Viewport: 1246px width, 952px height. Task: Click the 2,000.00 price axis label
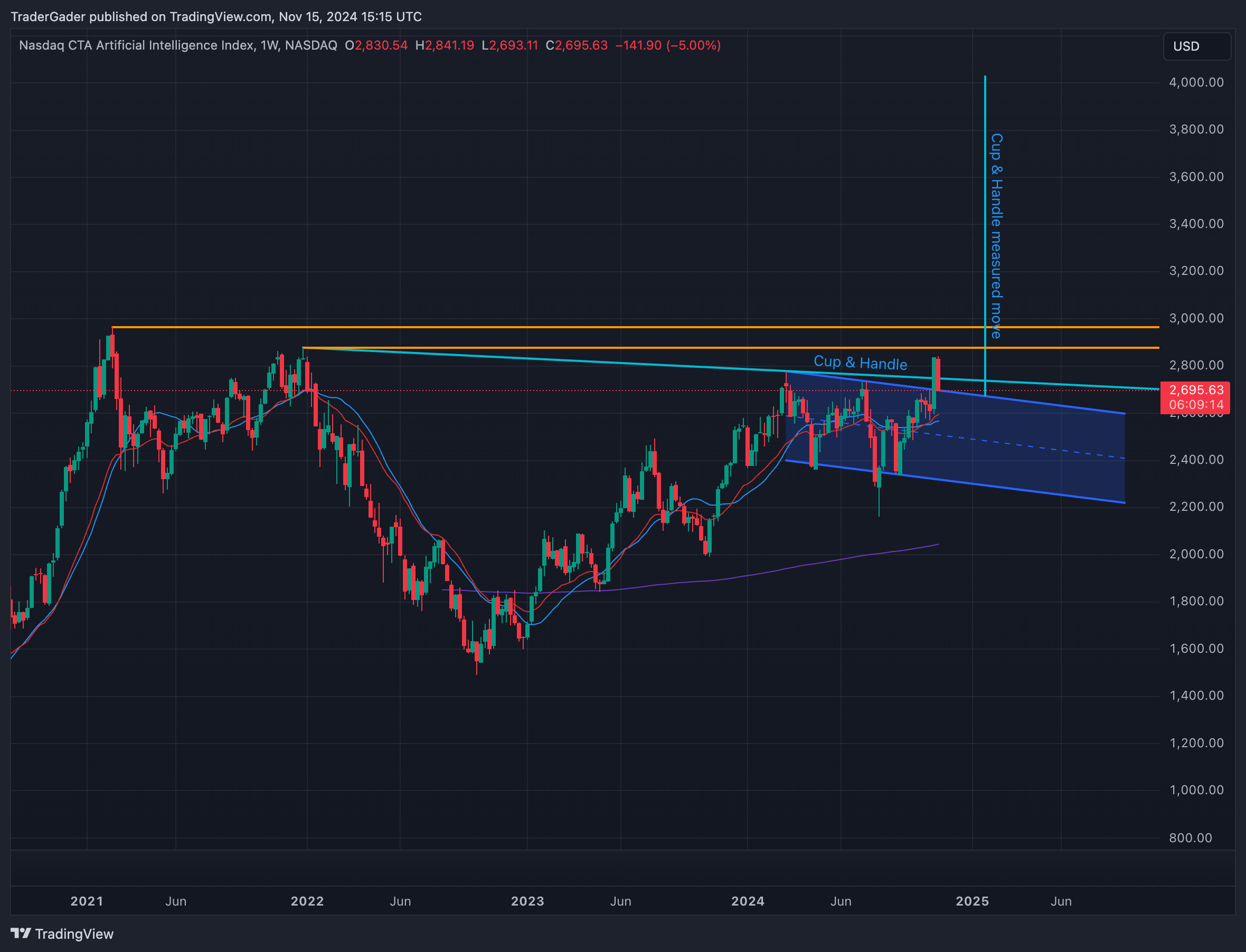(1196, 554)
